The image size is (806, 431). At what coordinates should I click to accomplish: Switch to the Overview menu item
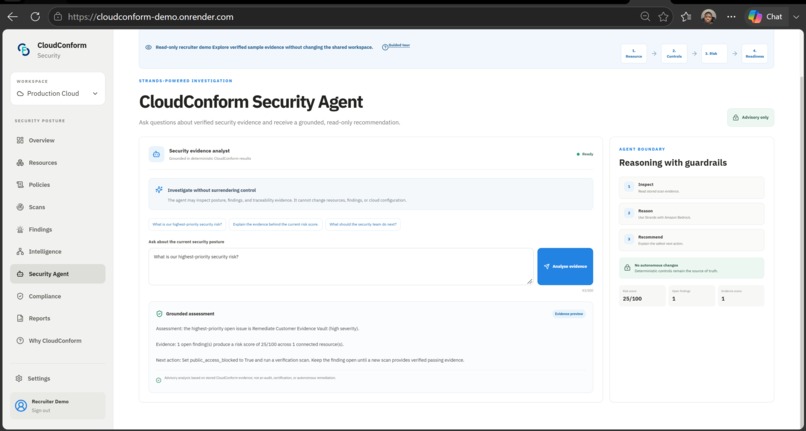click(58, 140)
